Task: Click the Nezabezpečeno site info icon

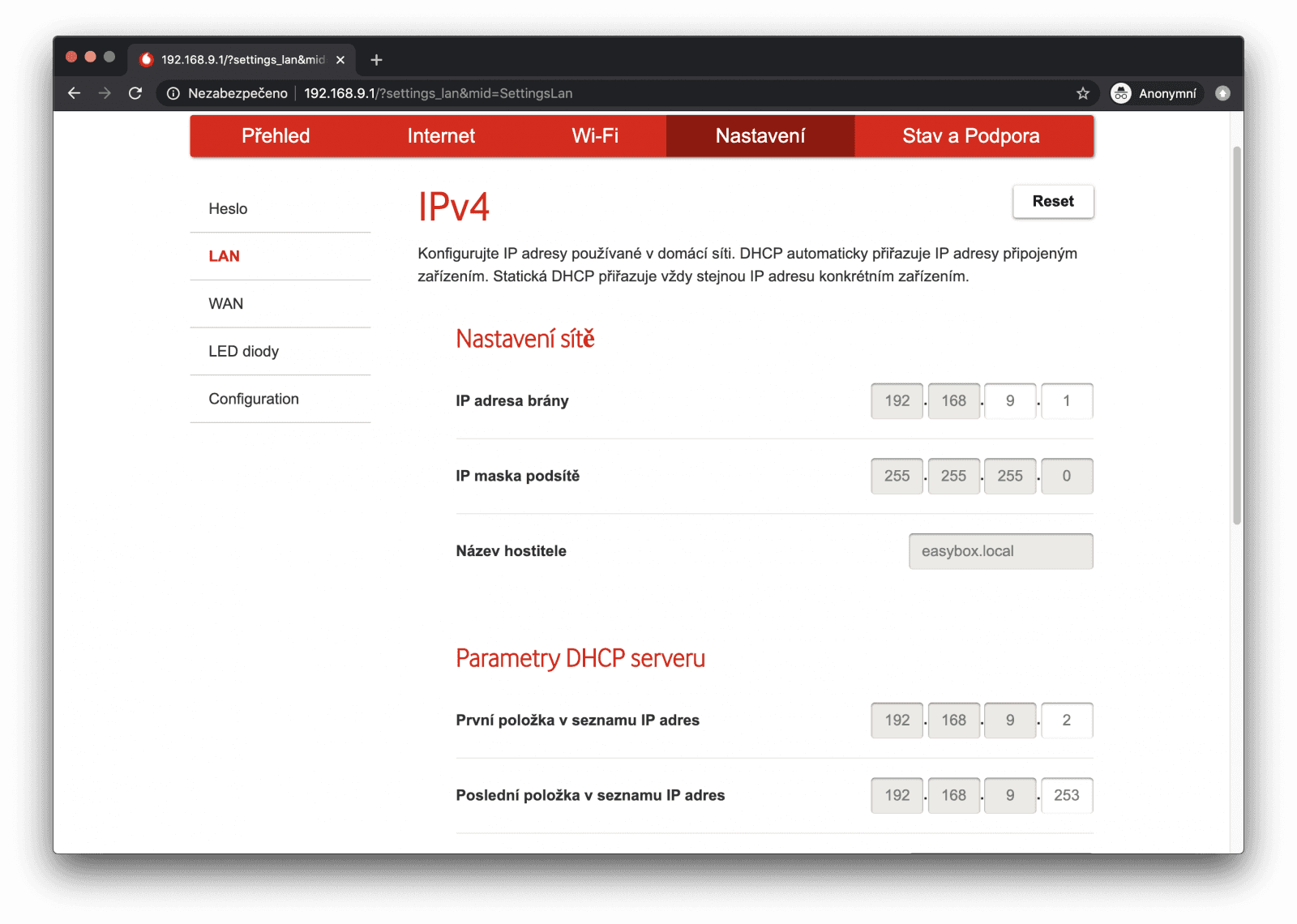Action: 173,92
